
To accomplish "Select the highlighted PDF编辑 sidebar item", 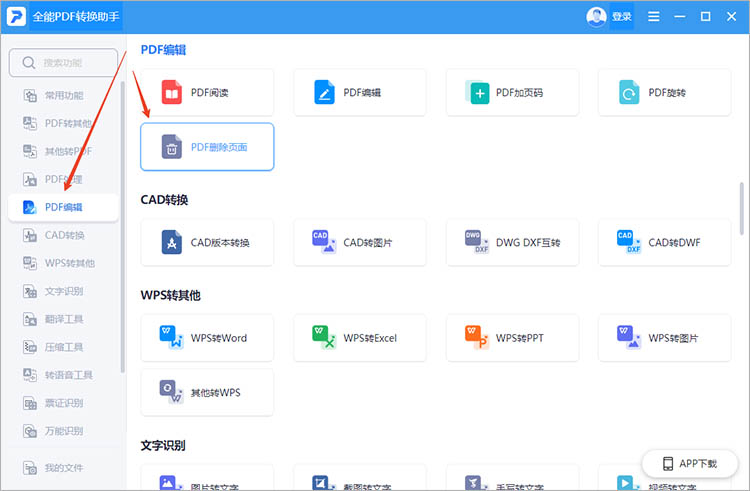I will point(63,207).
